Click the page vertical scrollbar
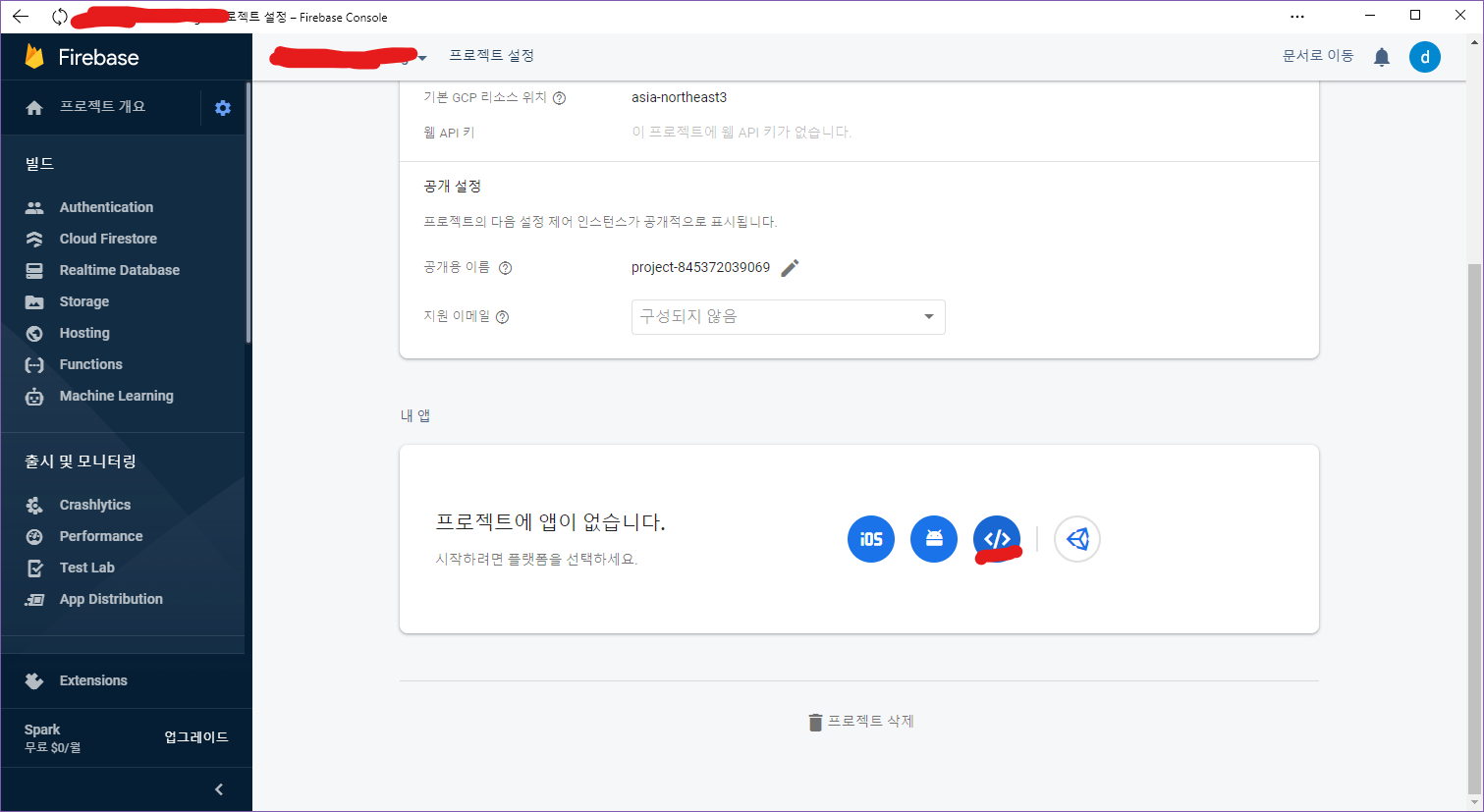This screenshot has height=812, width=1484. click(x=1474, y=530)
